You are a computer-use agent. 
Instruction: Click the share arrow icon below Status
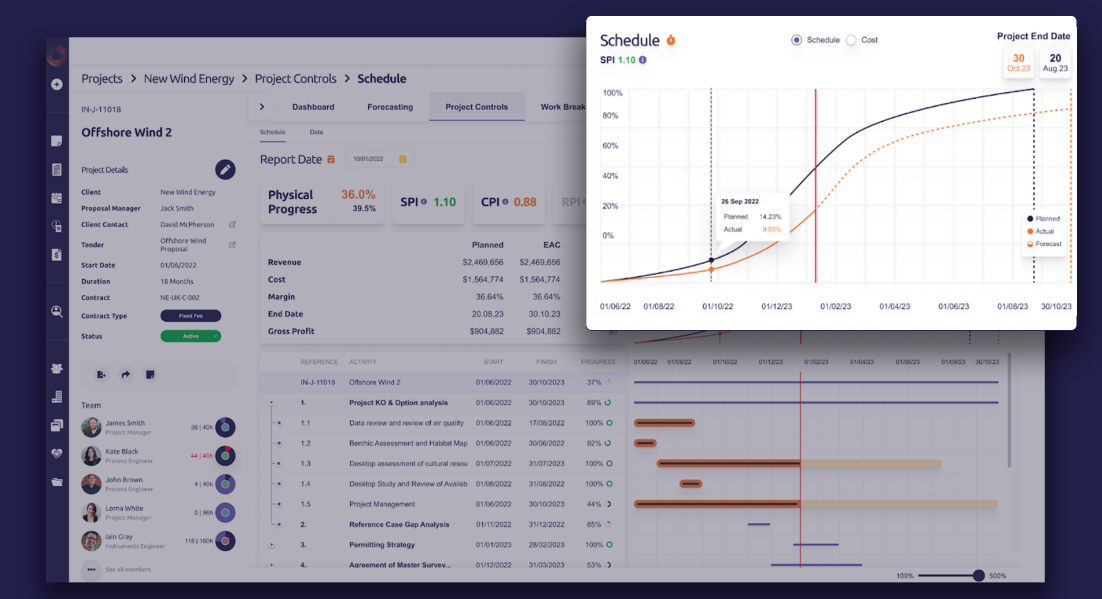(x=125, y=375)
